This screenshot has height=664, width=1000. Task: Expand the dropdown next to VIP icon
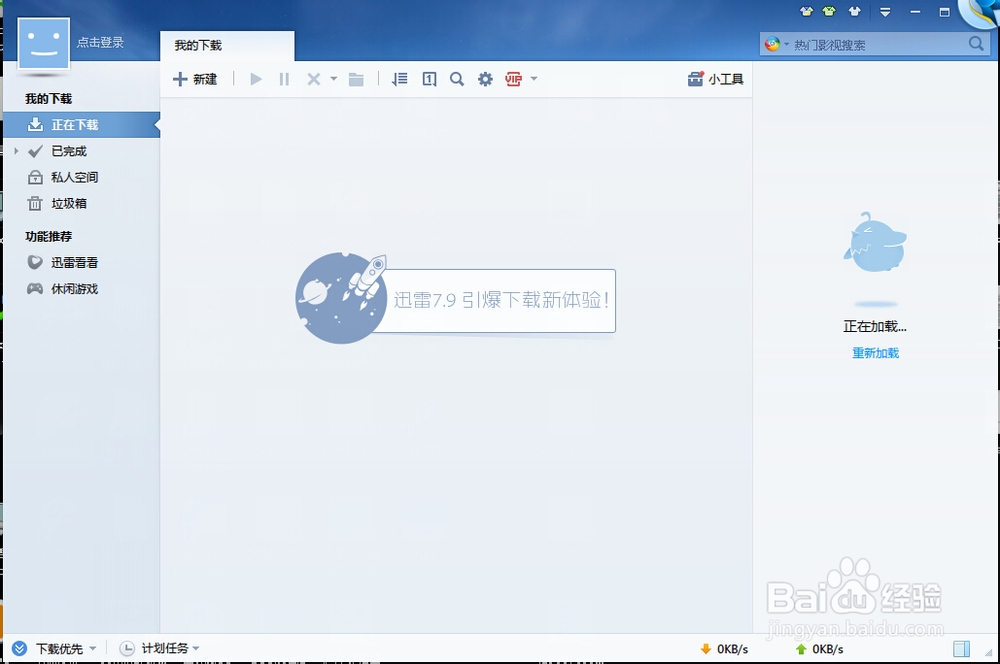click(534, 79)
